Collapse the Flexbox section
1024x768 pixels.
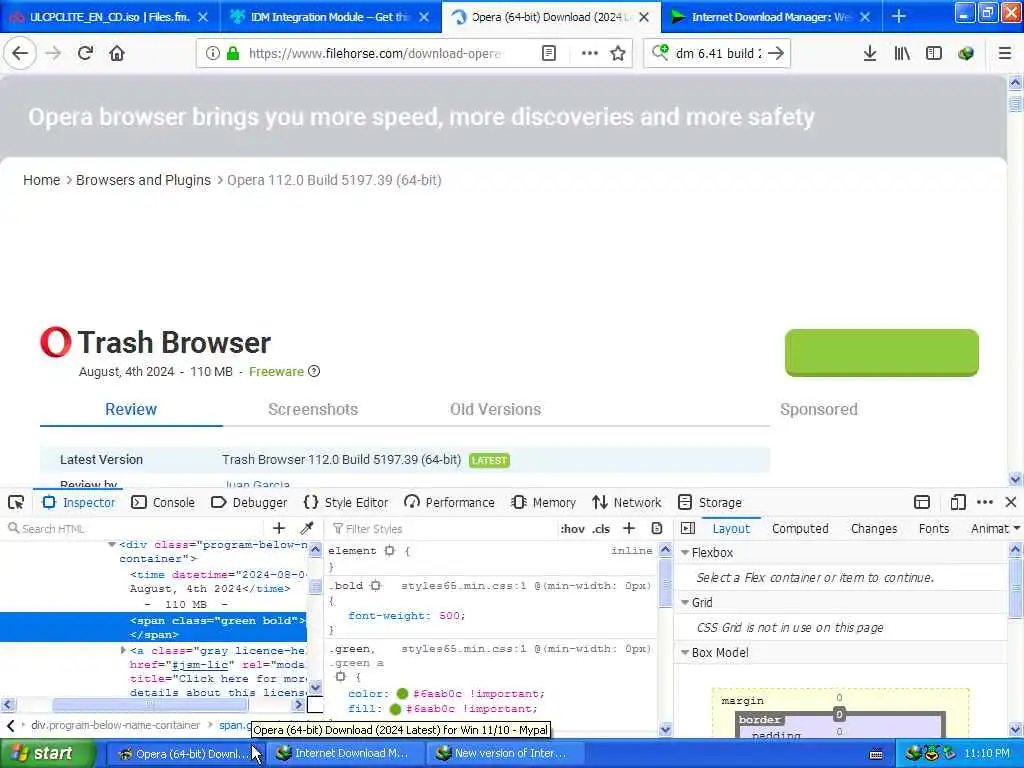[x=685, y=552]
